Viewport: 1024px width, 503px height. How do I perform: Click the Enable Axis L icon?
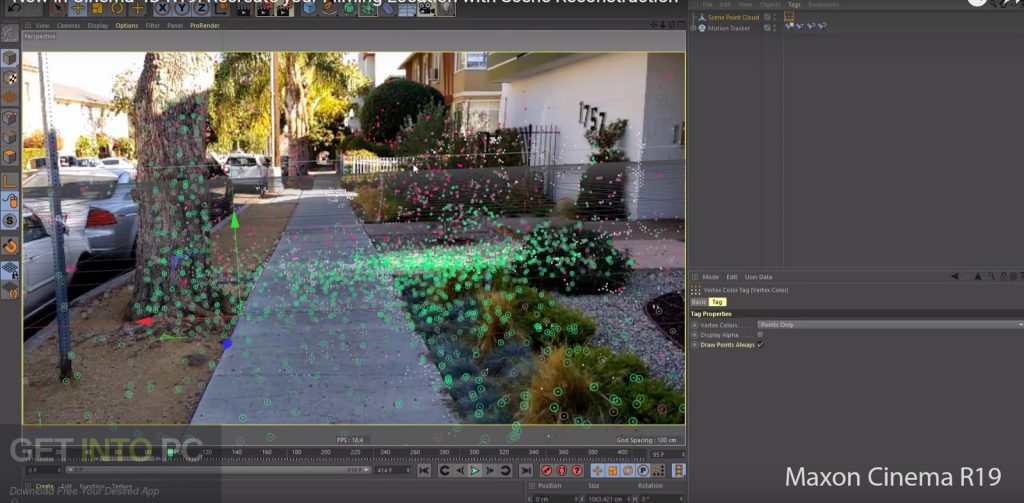pos(9,181)
